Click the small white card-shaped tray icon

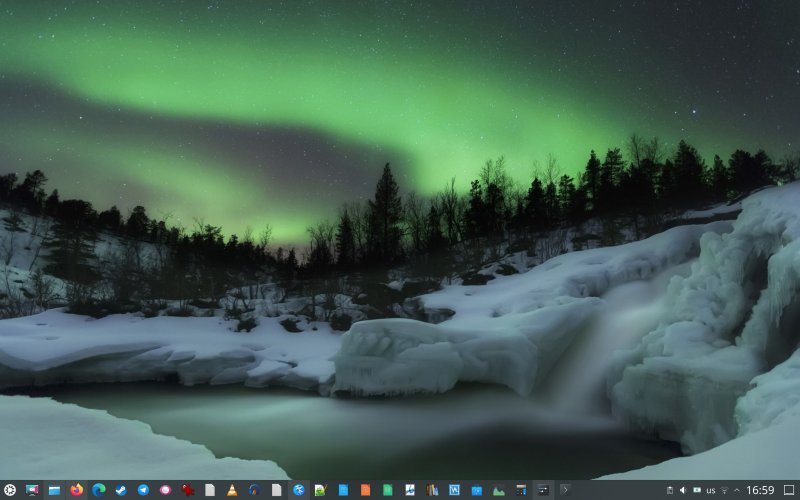click(x=697, y=490)
